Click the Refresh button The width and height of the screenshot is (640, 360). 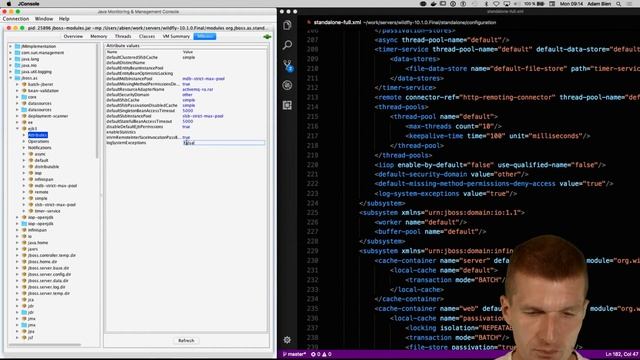click(186, 340)
